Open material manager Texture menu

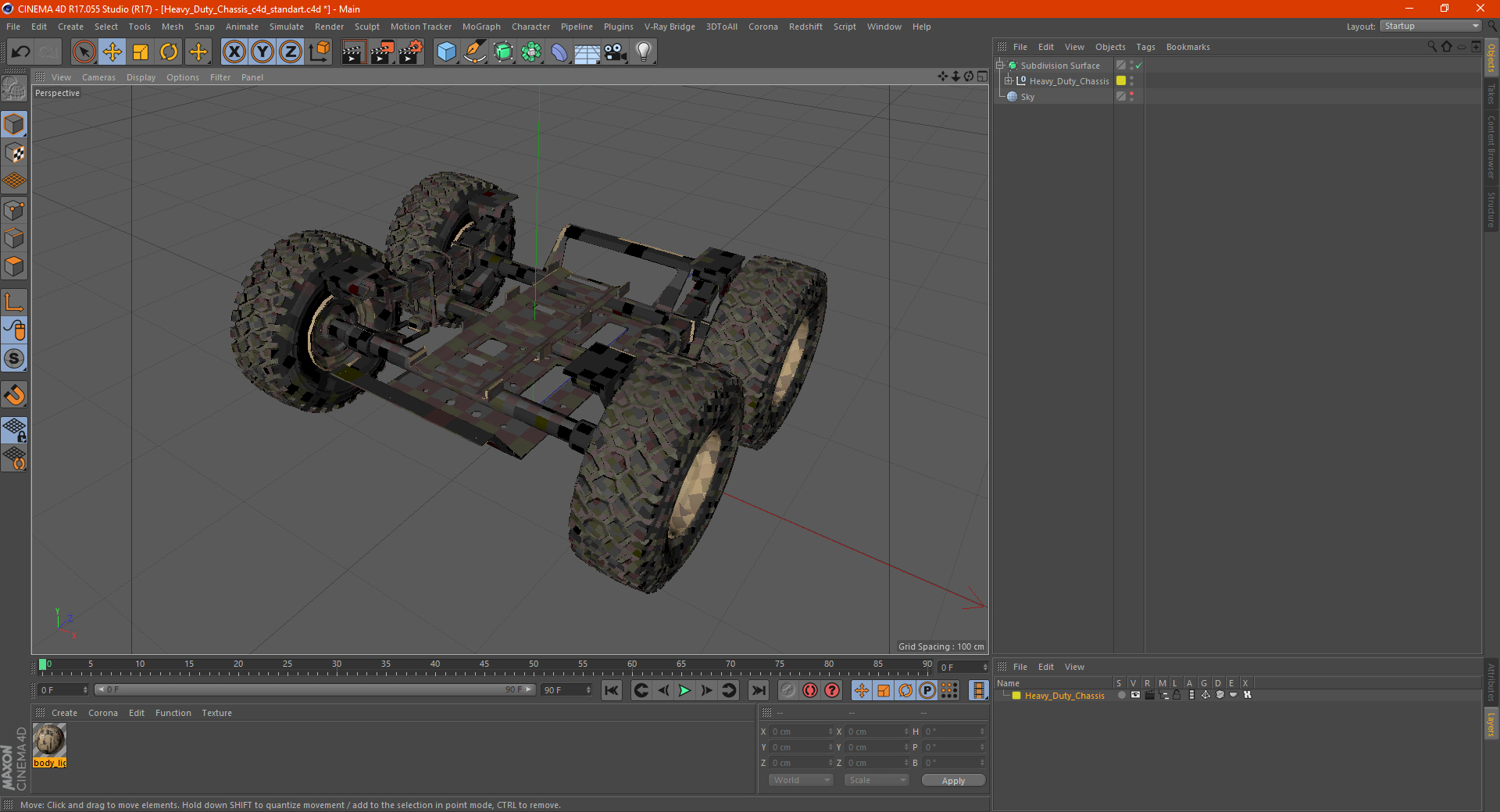[x=216, y=713]
